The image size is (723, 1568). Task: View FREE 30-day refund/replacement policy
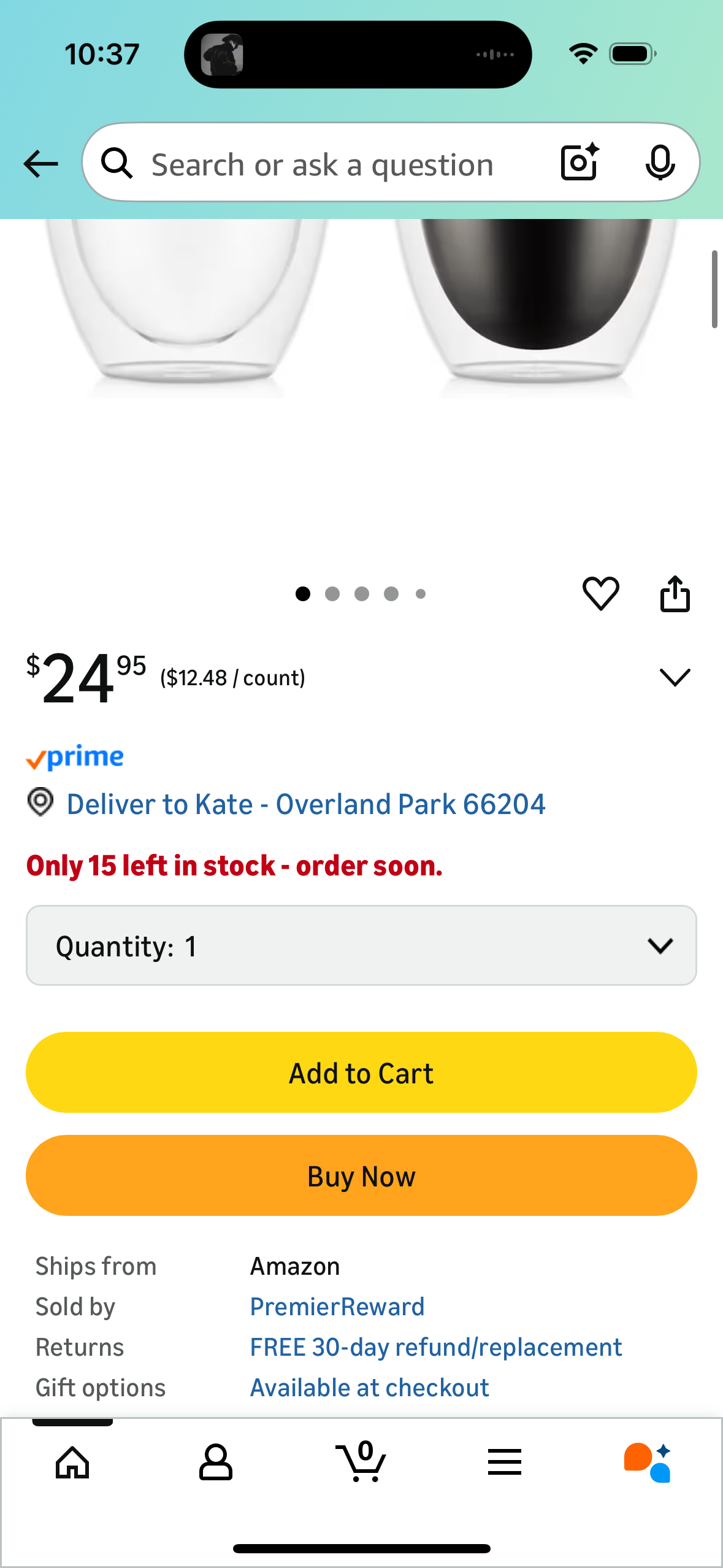[x=436, y=1347]
